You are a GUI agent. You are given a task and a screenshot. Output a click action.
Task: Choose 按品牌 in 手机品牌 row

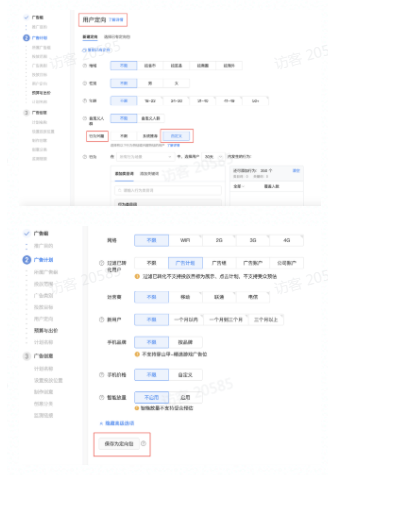click(185, 342)
